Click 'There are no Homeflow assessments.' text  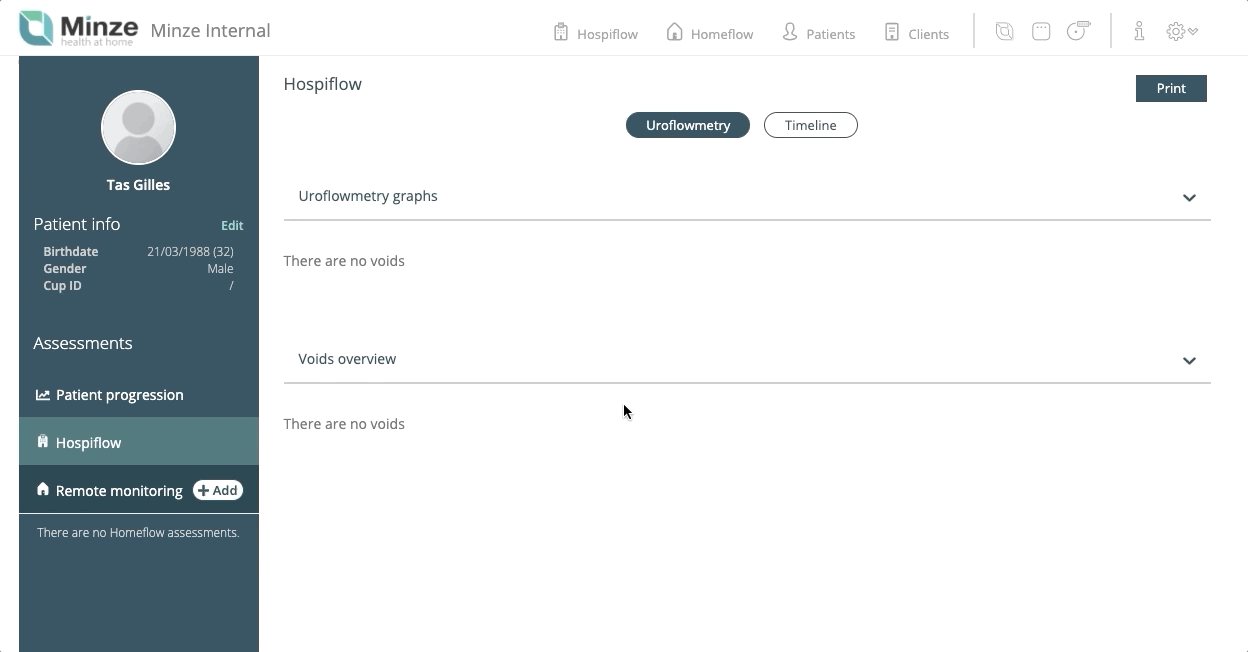coord(138,533)
